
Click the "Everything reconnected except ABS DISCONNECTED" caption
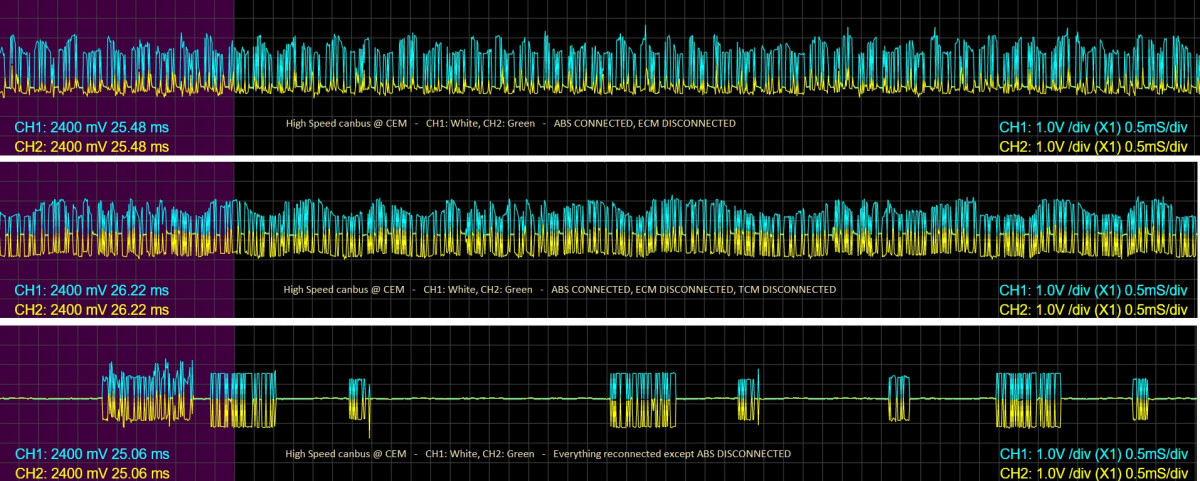point(671,454)
